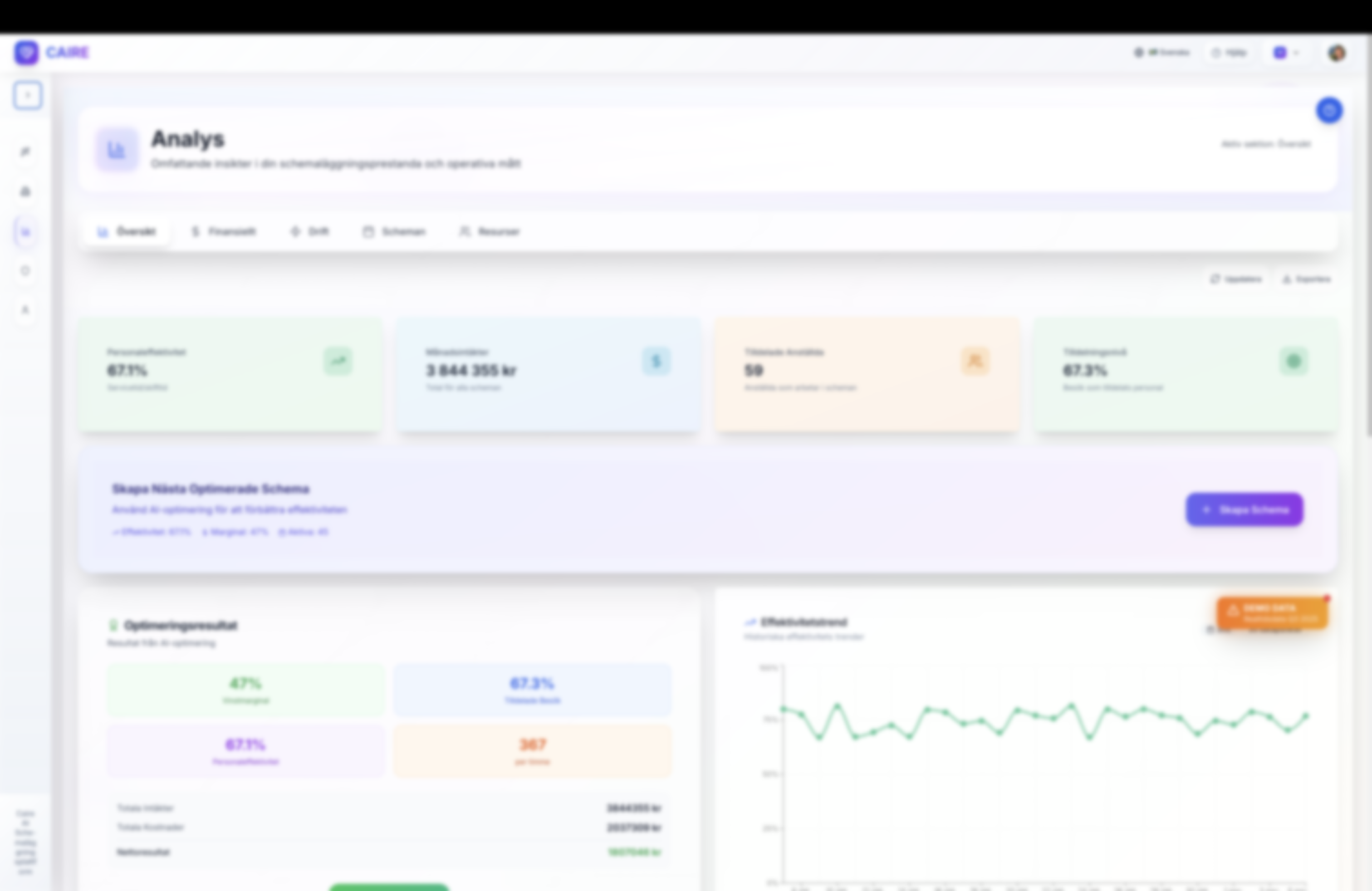The image size is (1372, 891).
Task: Select the Analys bar chart icon in sidebar
Action: point(25,232)
